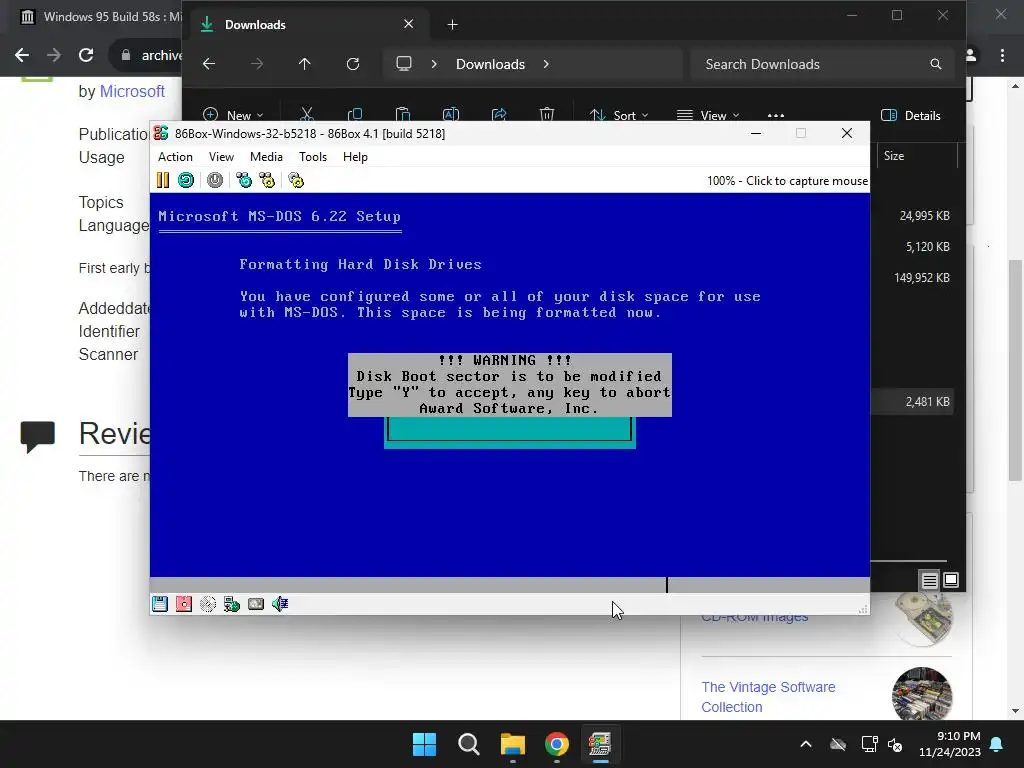Click Delete trash icon in the Explorer toolbar
Screen dimensions: 1024x768
547,115
